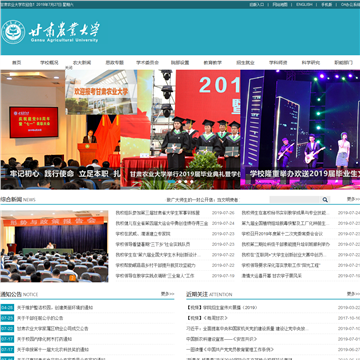The width and height of the screenshot is (360, 360).
Task: Open the 欢送2019届毕业生 concert slide
Action: point(300,129)
